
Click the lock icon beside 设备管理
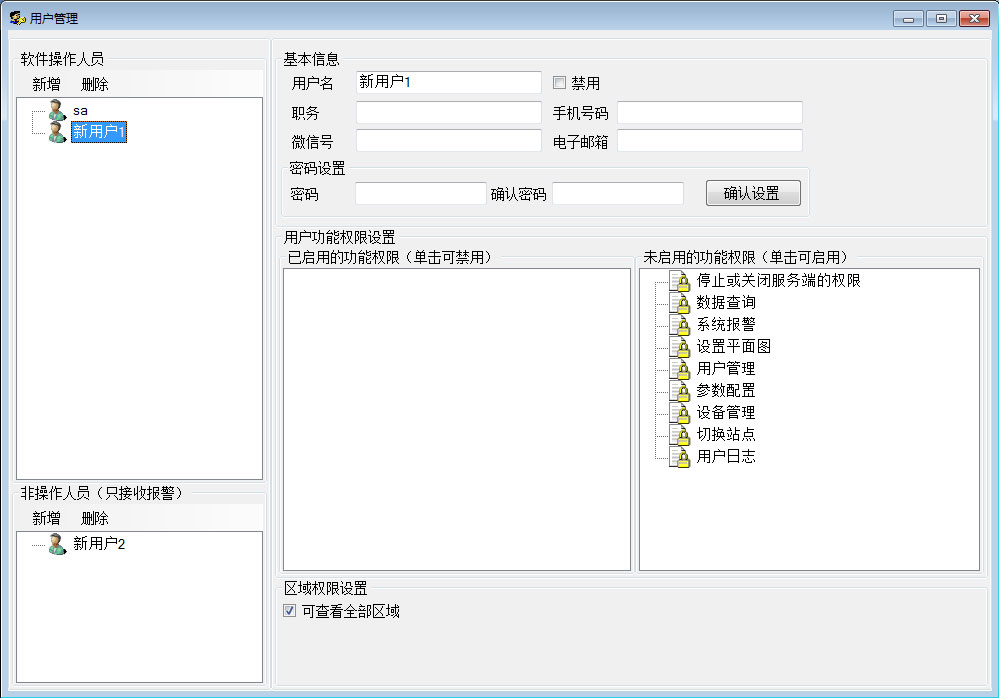pyautogui.click(x=680, y=413)
